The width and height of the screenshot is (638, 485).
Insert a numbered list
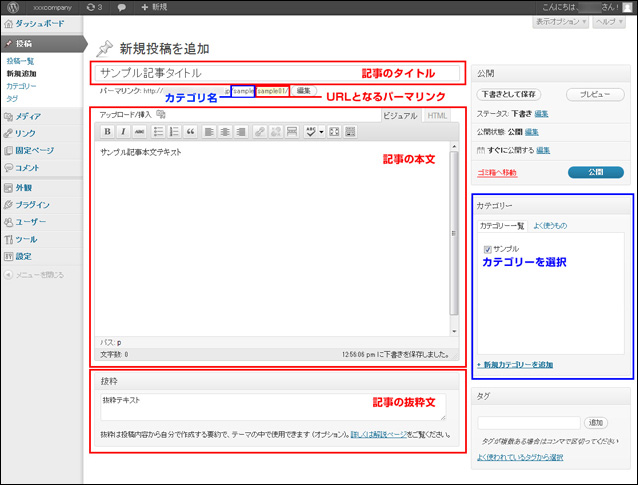point(174,131)
